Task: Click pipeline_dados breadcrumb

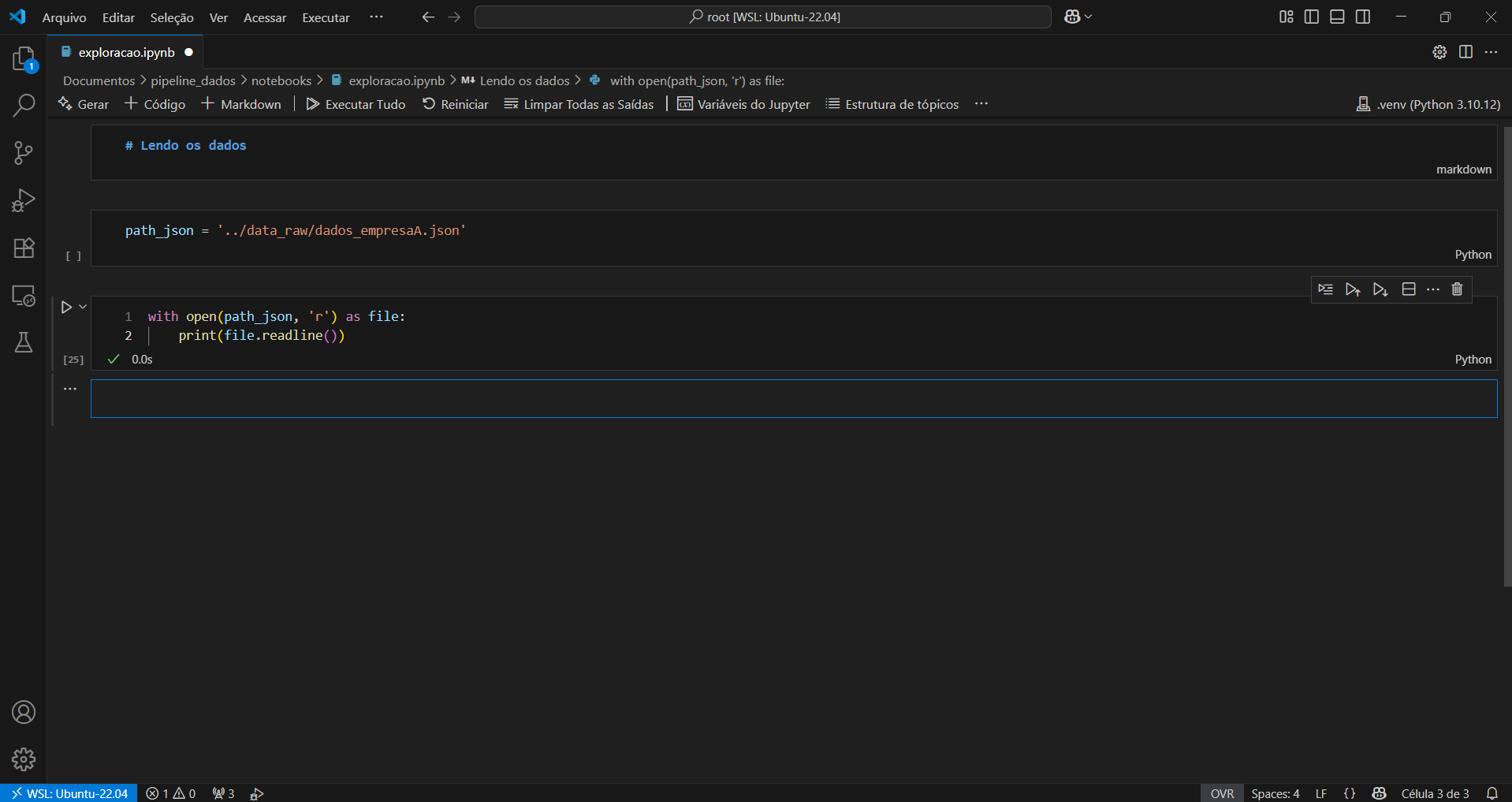Action: pyautogui.click(x=193, y=80)
